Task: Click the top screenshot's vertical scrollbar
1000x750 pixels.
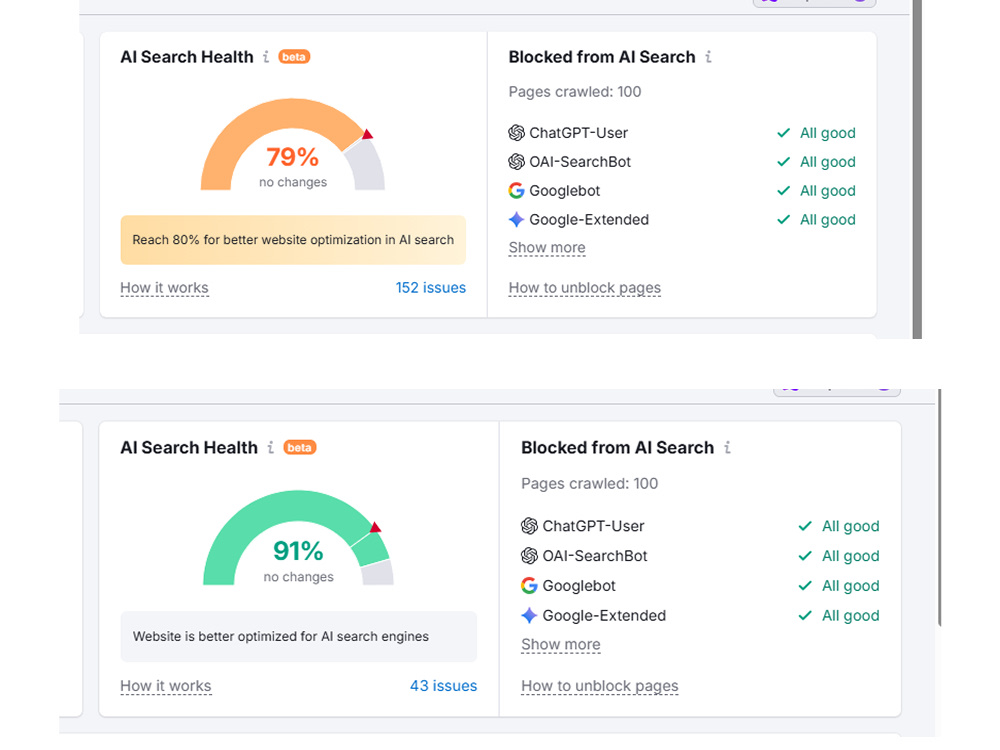Action: 917,169
